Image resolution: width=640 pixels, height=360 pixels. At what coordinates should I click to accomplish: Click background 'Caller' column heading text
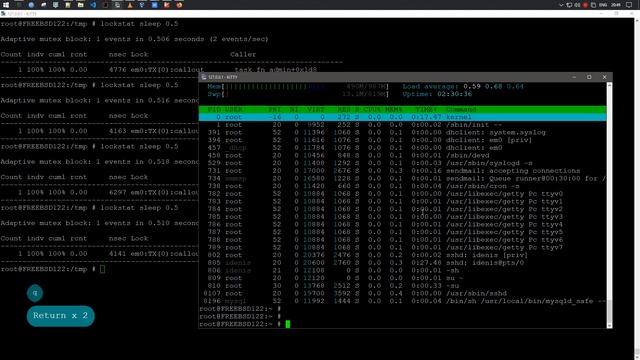coord(243,54)
